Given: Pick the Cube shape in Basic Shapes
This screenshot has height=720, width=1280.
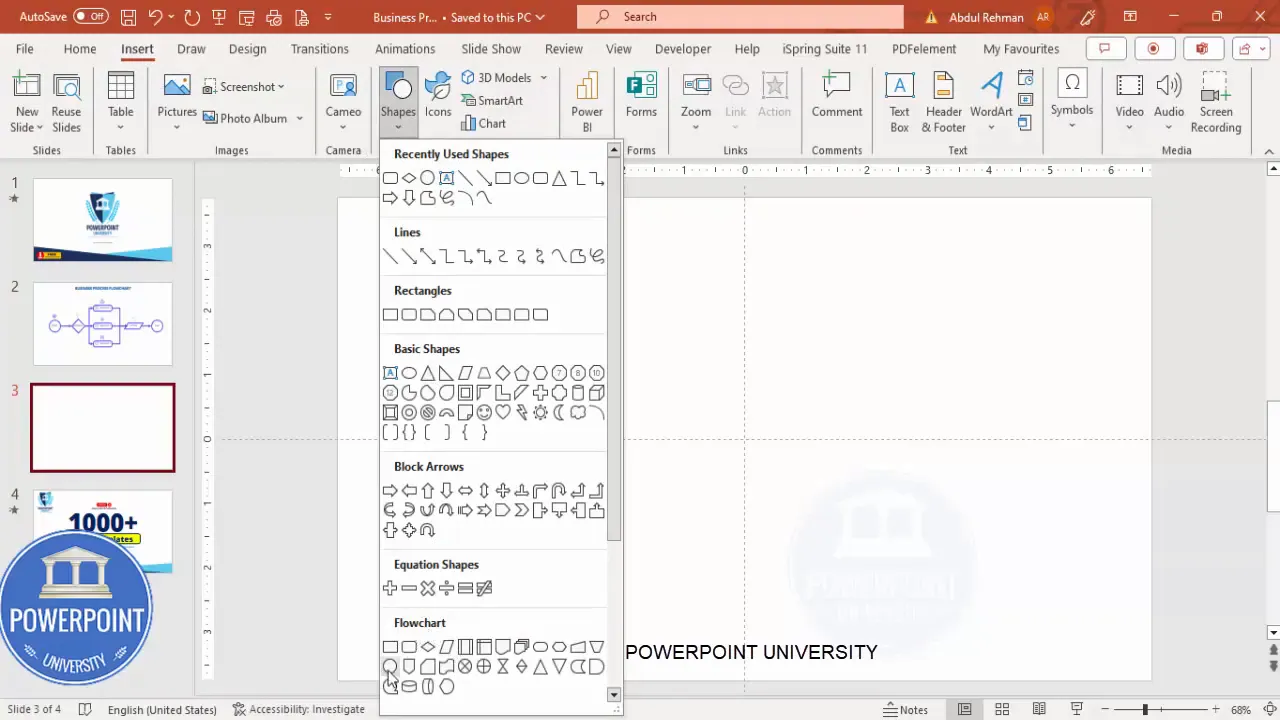Looking at the screenshot, I should tap(597, 393).
